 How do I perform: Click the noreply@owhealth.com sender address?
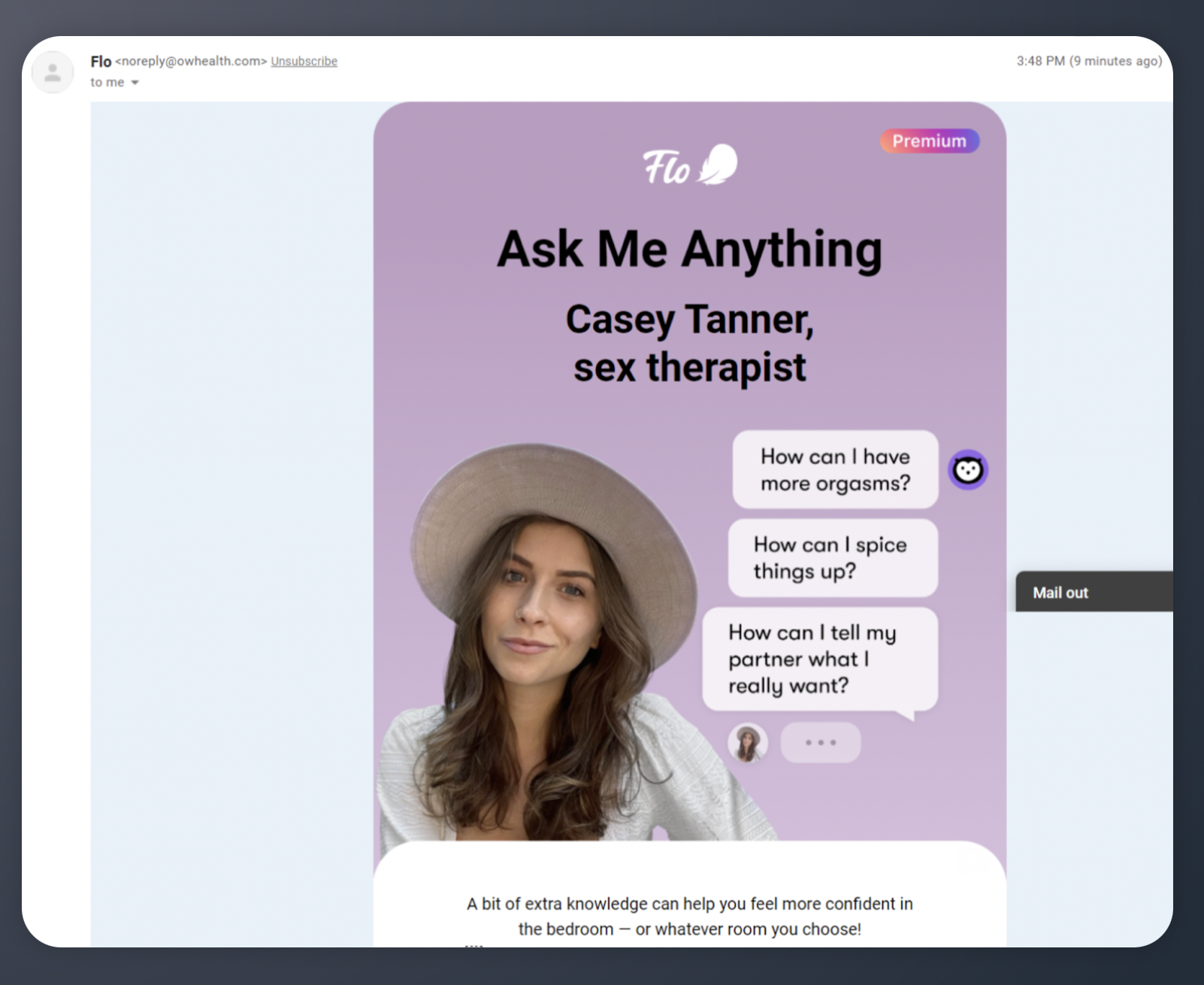191,61
